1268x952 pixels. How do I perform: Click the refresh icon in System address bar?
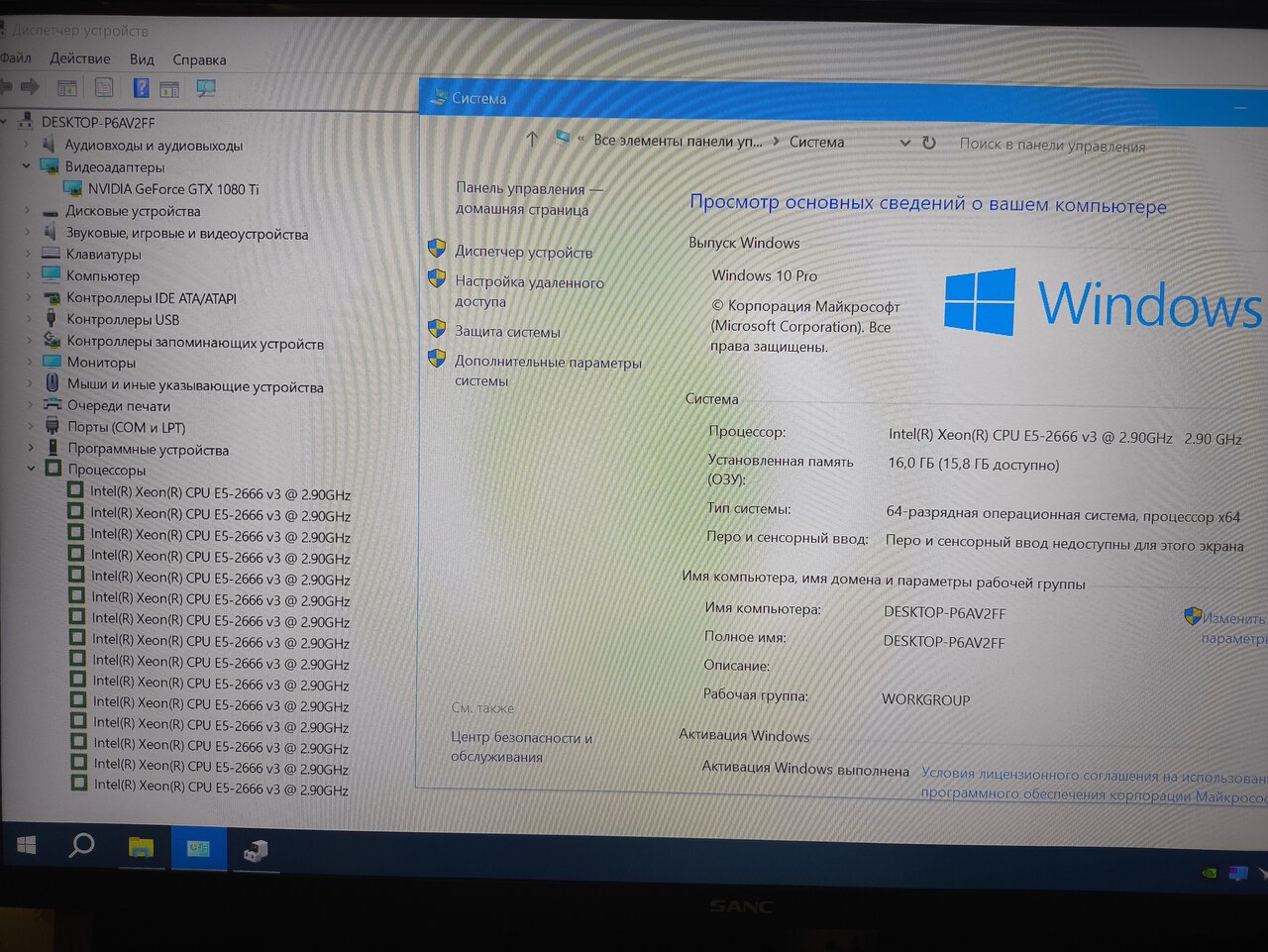[x=929, y=143]
